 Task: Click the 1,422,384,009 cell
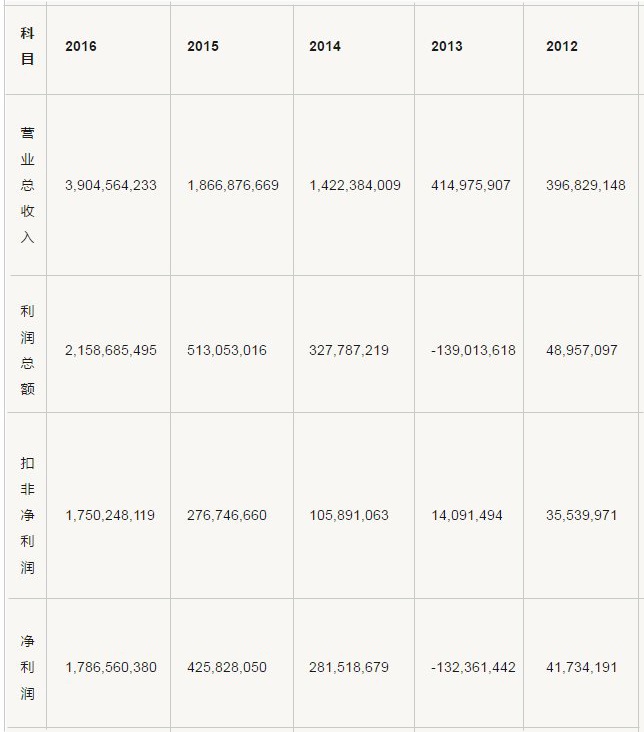(x=355, y=185)
